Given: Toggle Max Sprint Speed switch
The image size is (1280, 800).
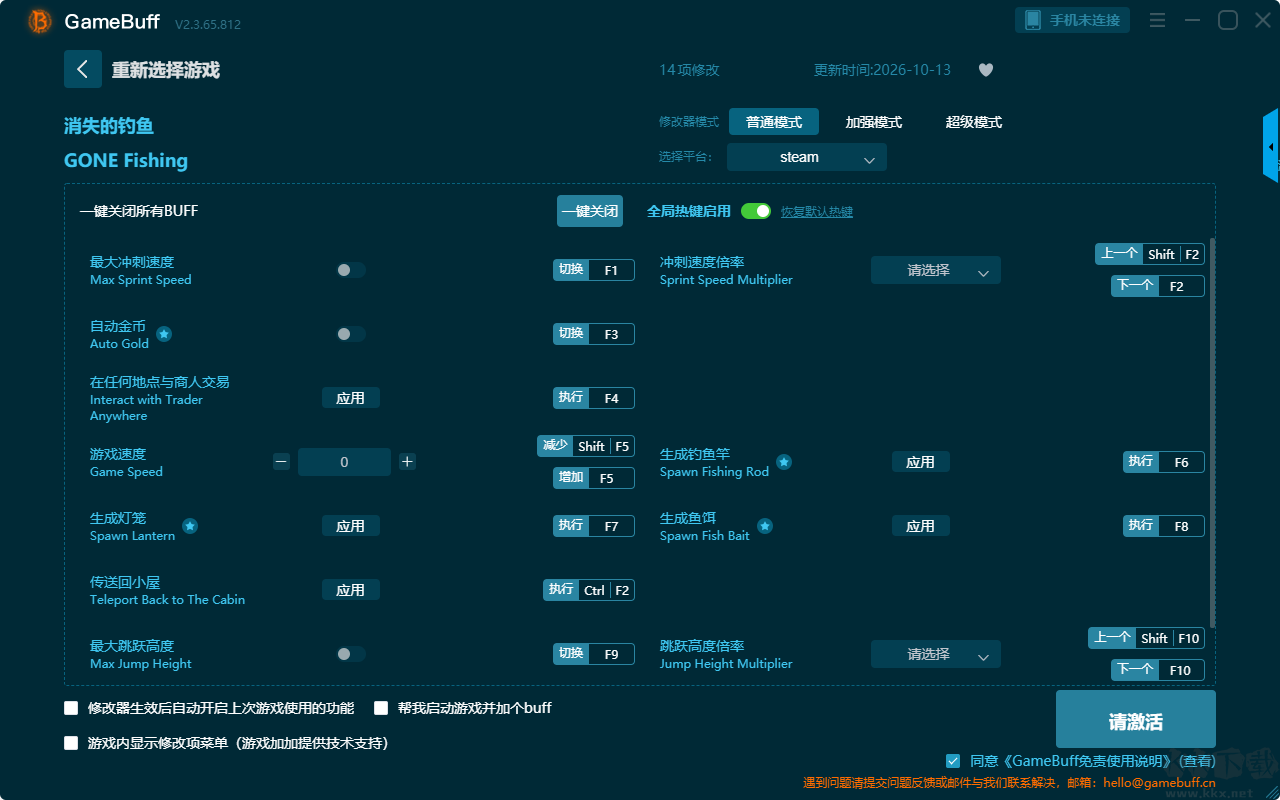Looking at the screenshot, I should click(x=351, y=270).
